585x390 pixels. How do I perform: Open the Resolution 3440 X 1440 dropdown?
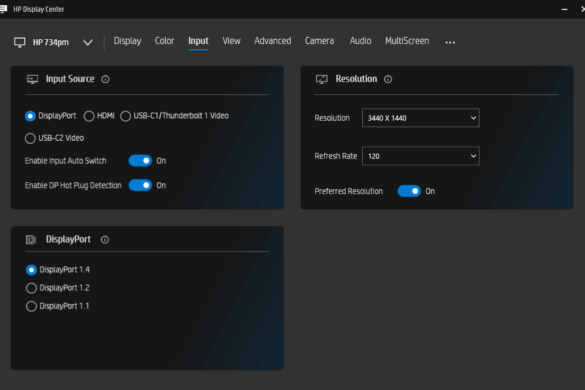tap(421, 118)
